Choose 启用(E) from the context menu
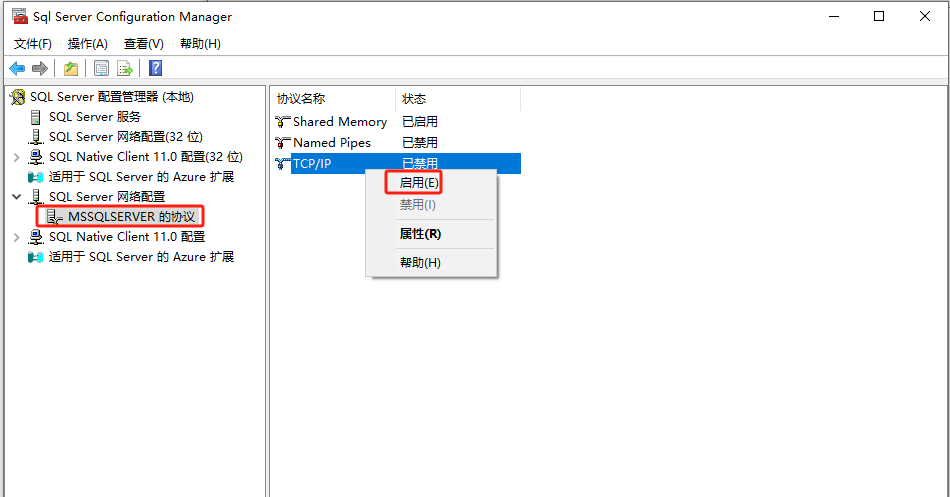This screenshot has height=497, width=950. pos(419,182)
